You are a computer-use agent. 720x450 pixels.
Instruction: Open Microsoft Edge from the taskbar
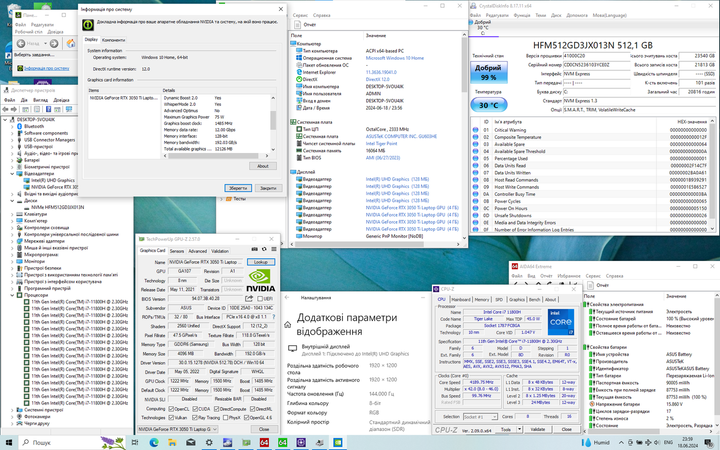pos(153,443)
